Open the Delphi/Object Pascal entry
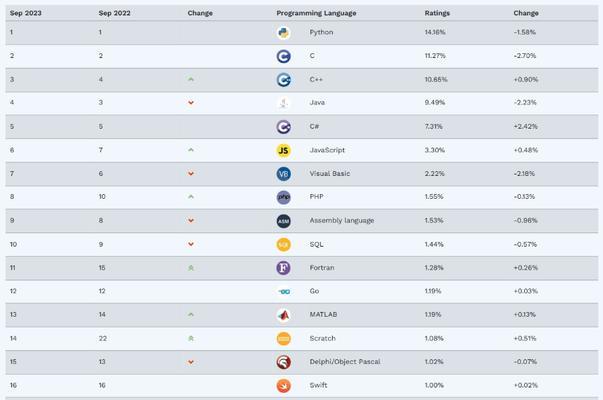603x400 pixels. point(345,362)
